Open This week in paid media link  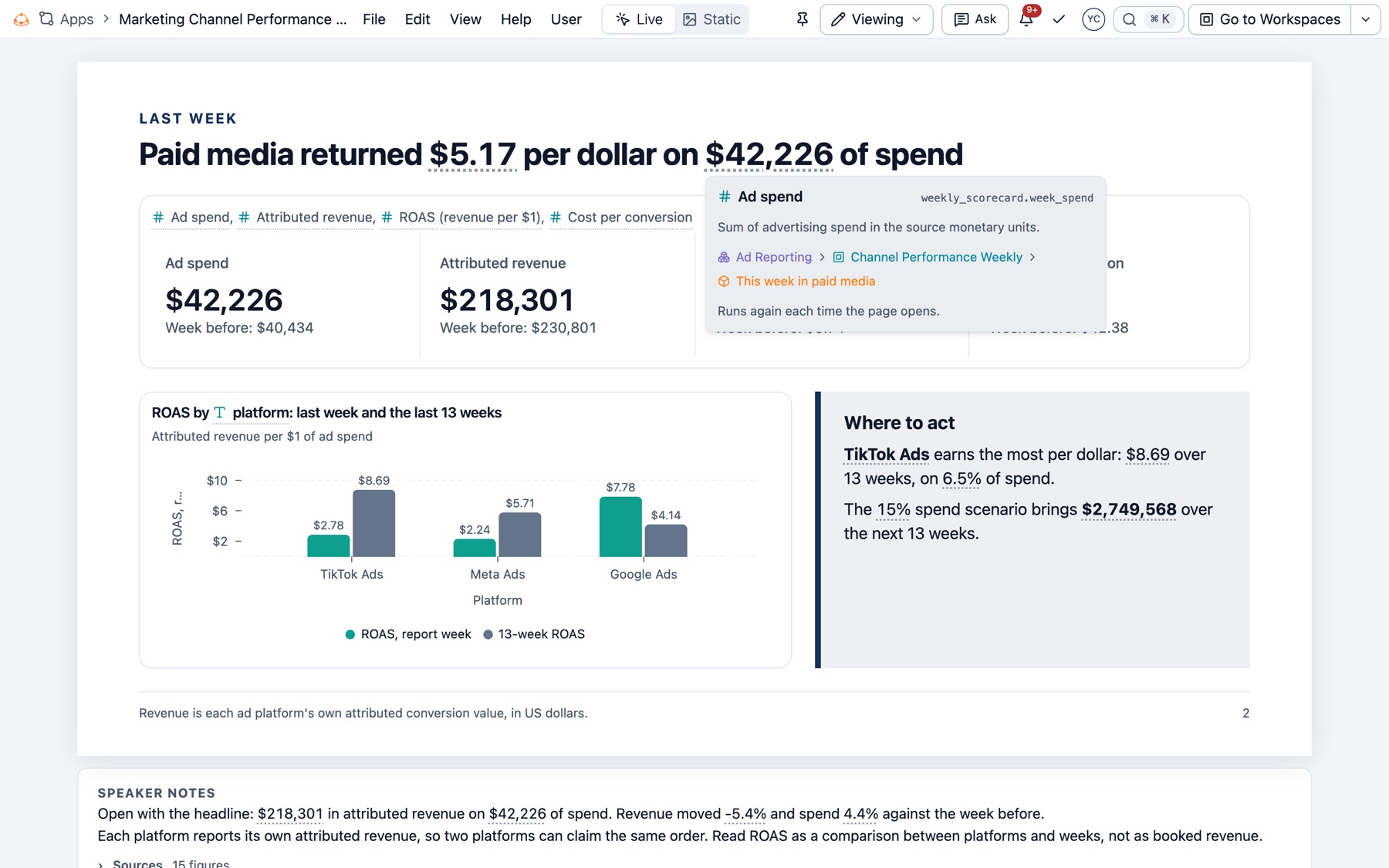click(x=806, y=281)
